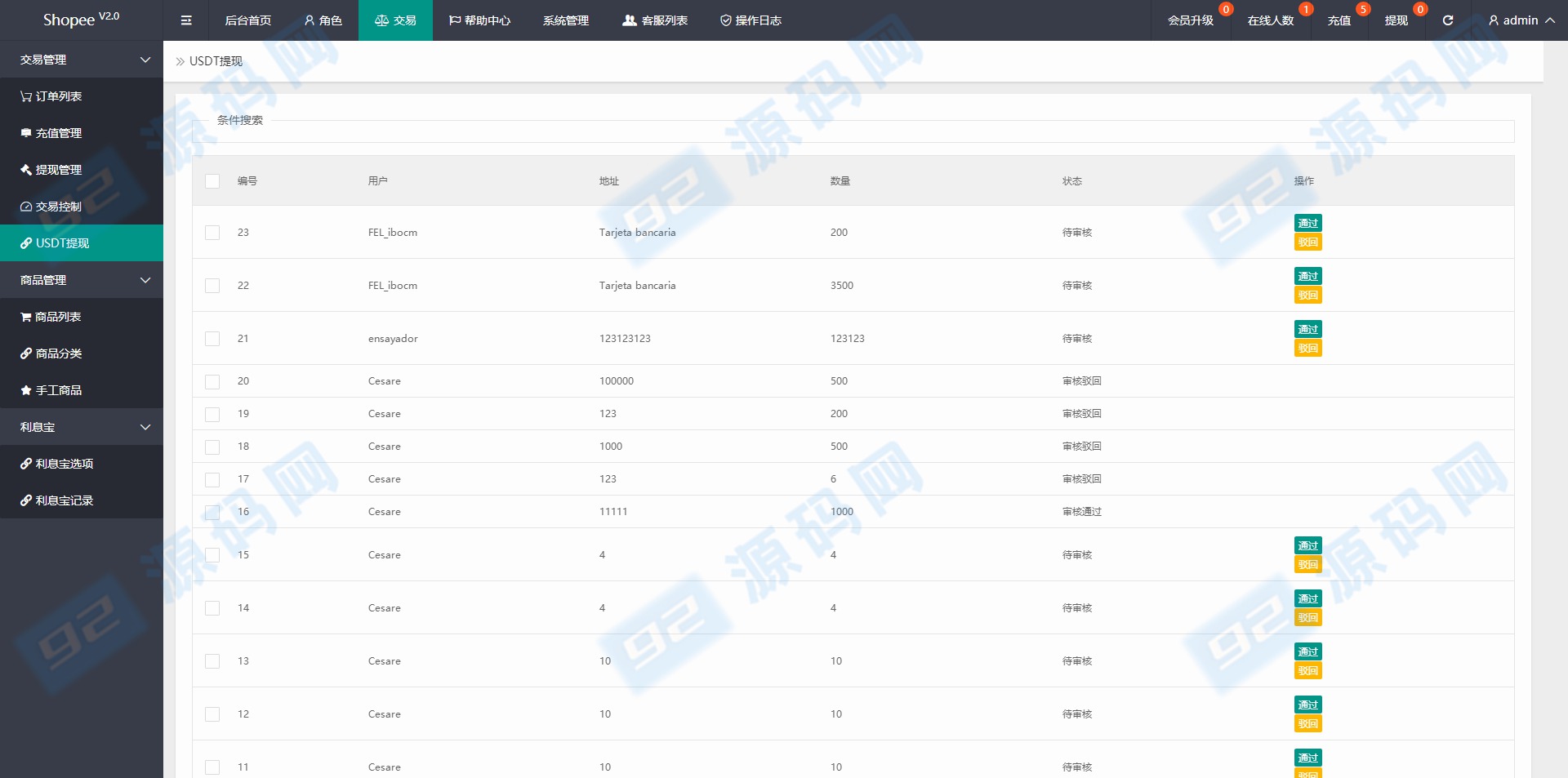Reject withdrawal 14 with 驳回 button
The image size is (1568, 778).
tap(1308, 618)
